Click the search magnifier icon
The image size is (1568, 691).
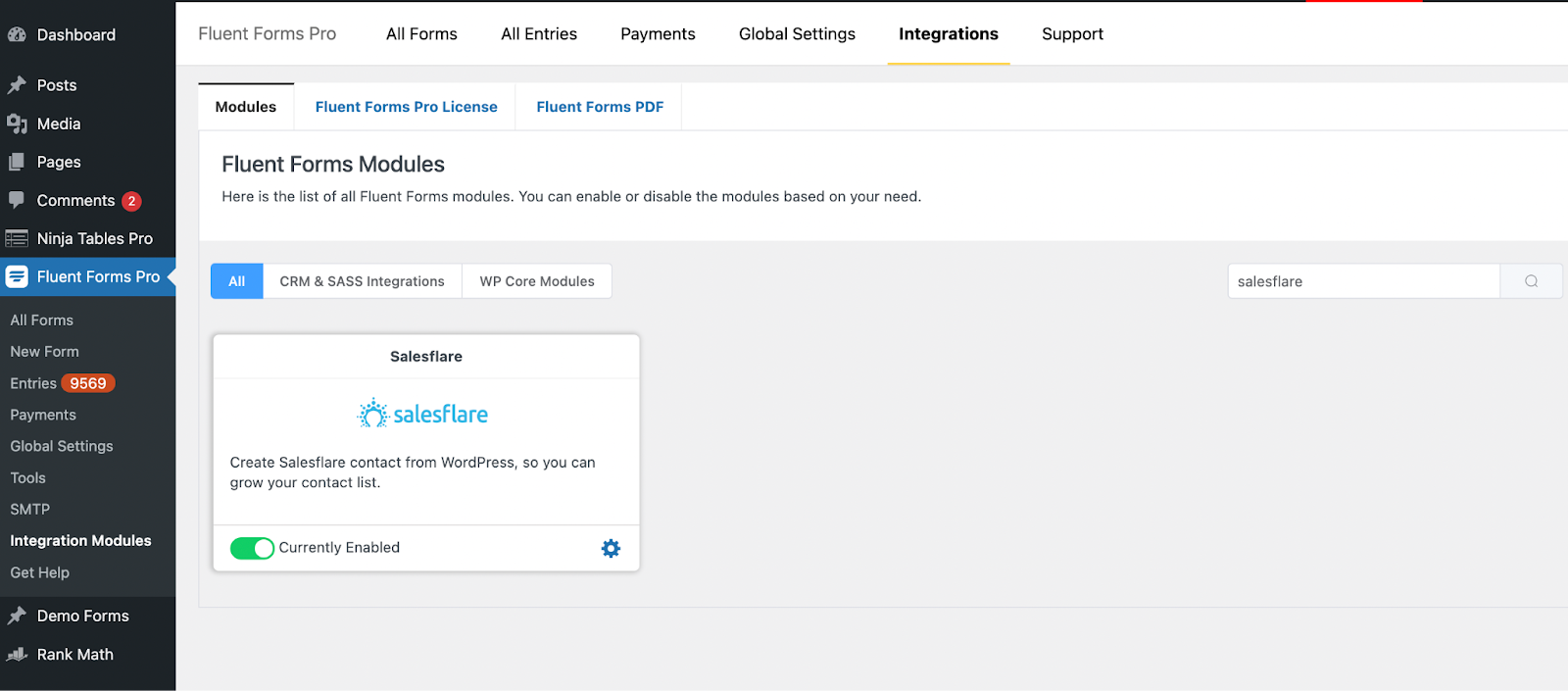1531,281
